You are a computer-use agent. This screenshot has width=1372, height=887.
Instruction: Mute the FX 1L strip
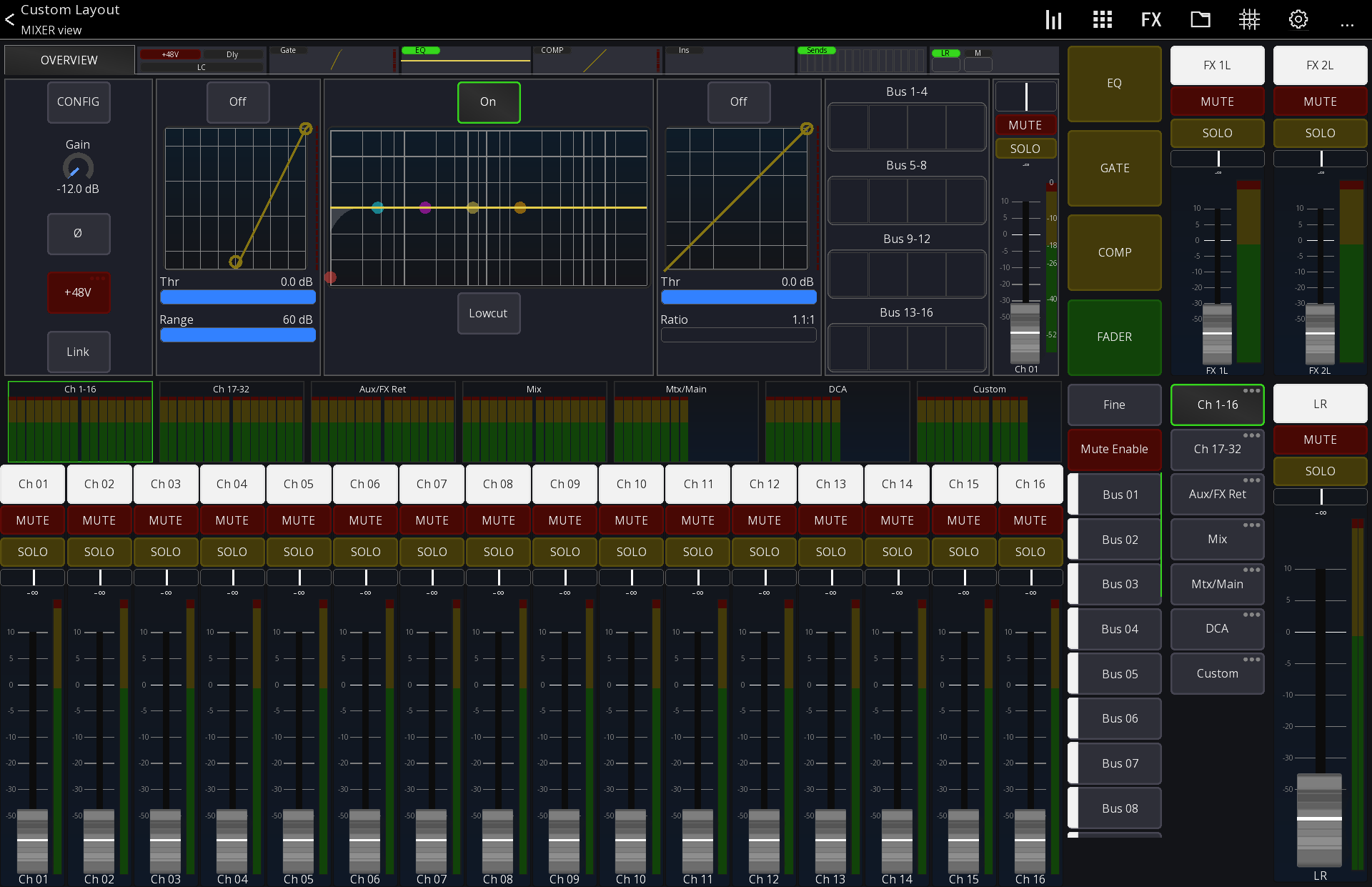1218,102
